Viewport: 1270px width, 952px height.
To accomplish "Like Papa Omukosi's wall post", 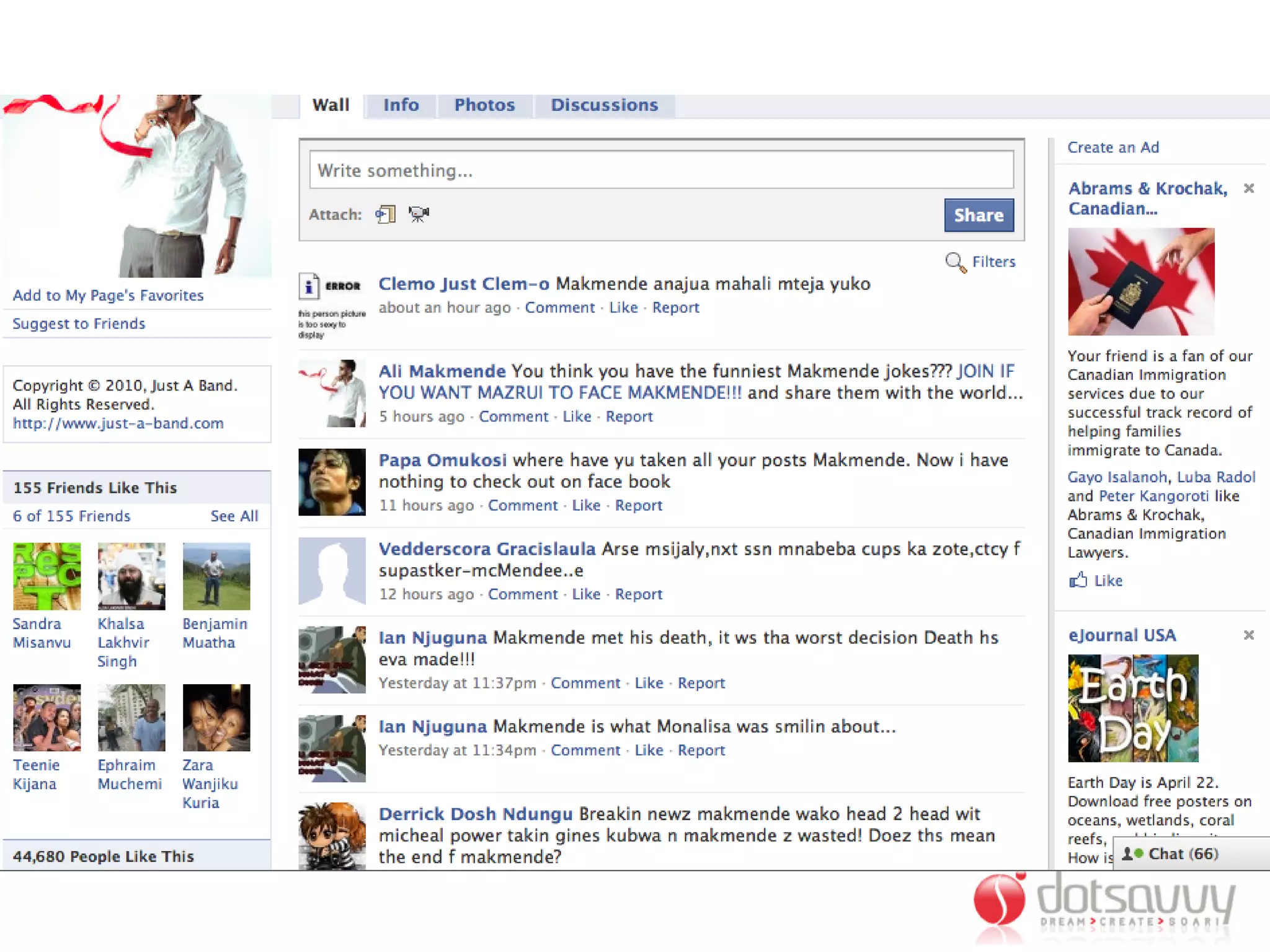I will coord(585,505).
